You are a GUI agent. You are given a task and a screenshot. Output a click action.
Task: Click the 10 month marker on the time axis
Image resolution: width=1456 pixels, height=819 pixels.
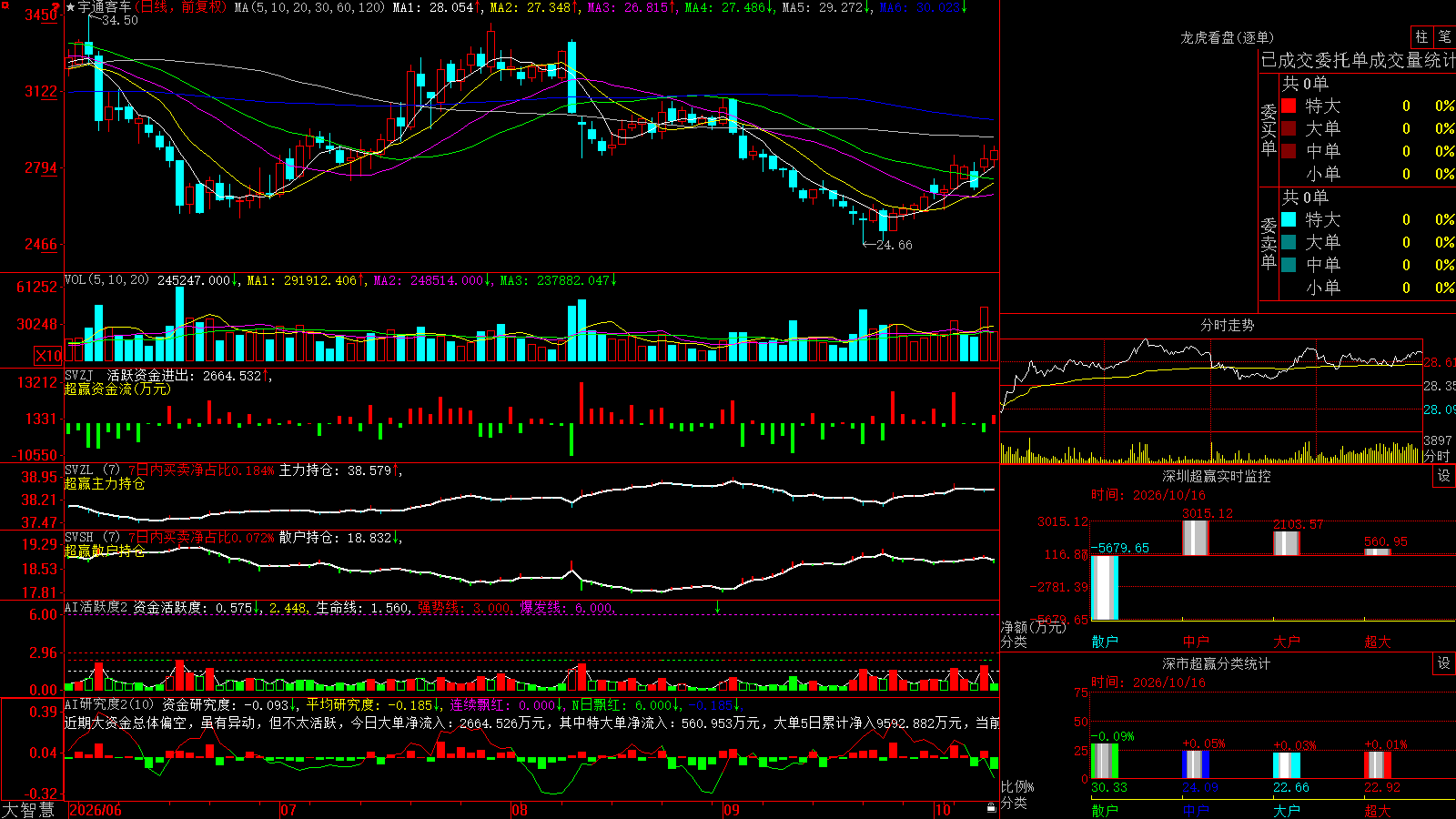(943, 810)
